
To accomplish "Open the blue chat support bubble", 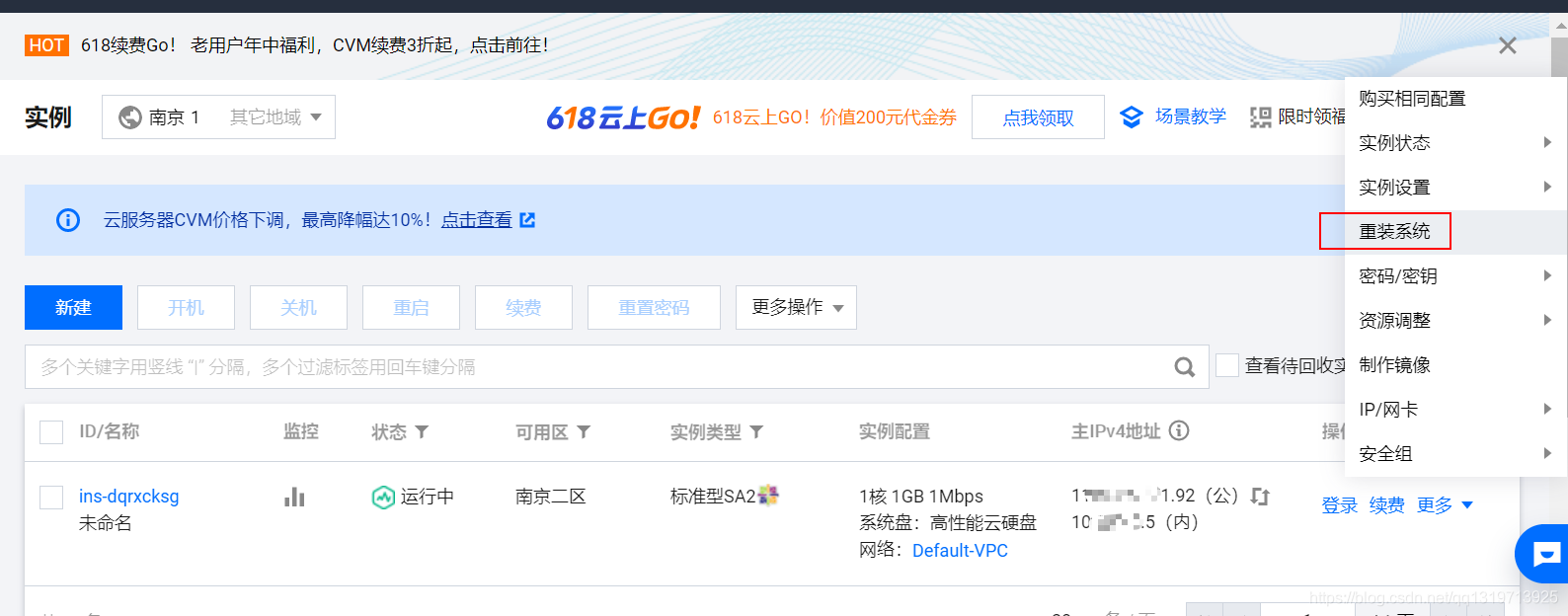I will (1543, 554).
